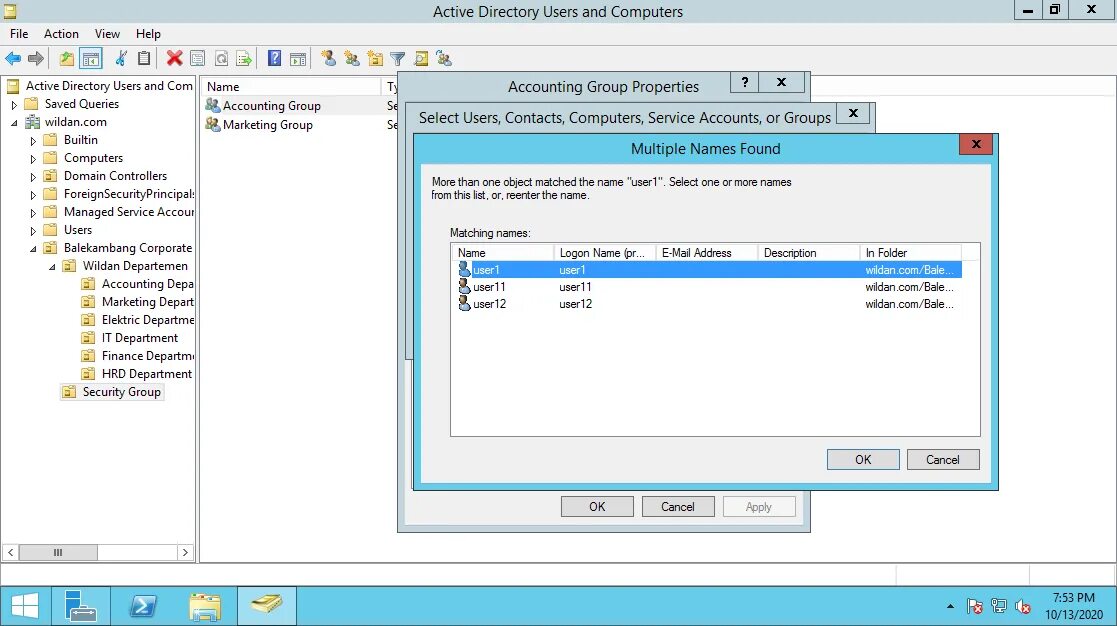Click the Active Directory taskbar icon
Viewport: 1117px width, 626px height.
click(266, 606)
